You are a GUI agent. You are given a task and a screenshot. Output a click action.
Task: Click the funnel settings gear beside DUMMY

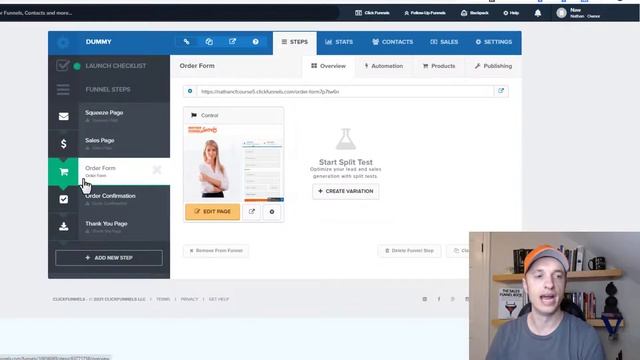point(63,42)
